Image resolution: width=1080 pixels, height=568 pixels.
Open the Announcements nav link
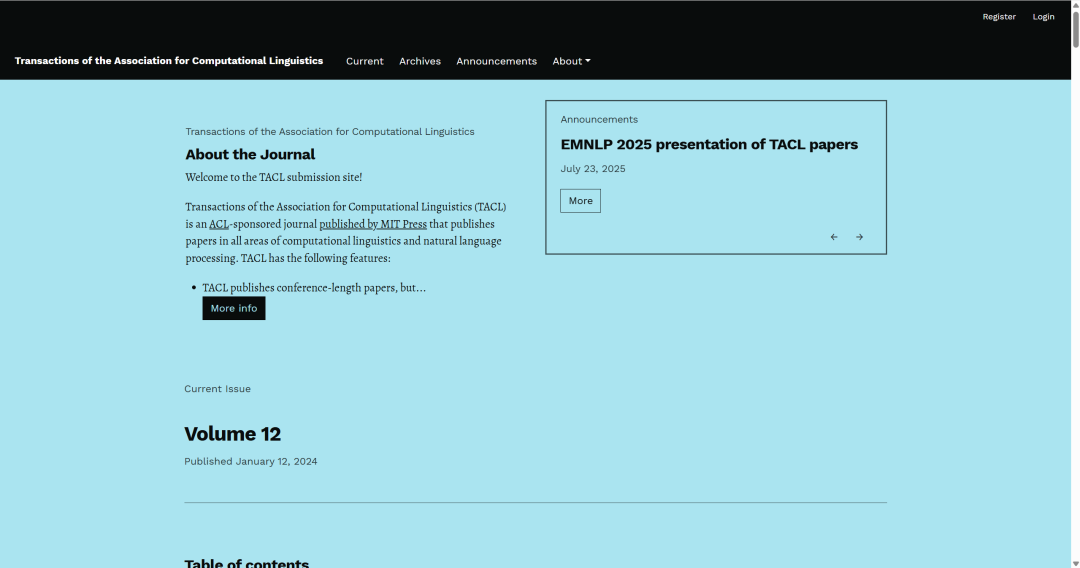coord(497,61)
